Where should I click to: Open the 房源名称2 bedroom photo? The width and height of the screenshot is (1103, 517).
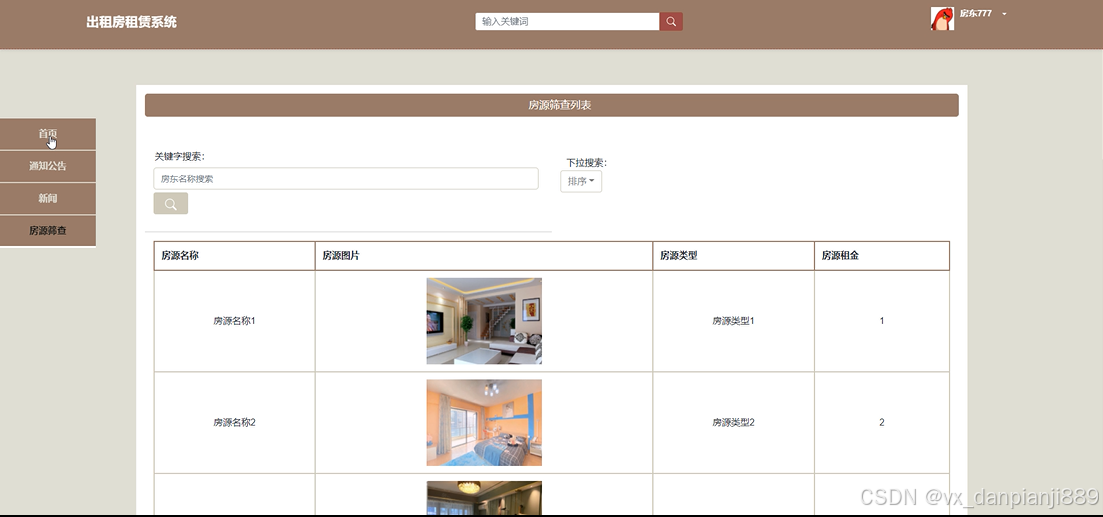[484, 423]
